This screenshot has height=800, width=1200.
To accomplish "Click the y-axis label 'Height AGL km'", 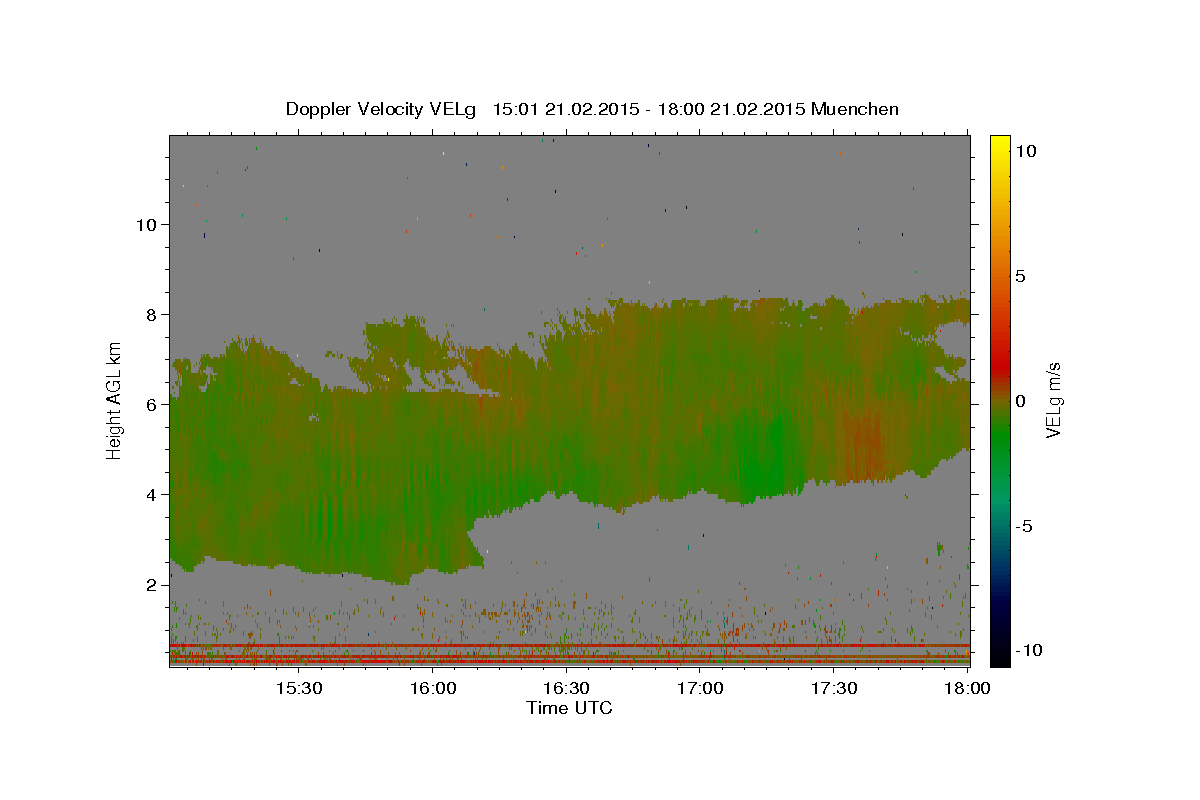I will (x=114, y=399).
